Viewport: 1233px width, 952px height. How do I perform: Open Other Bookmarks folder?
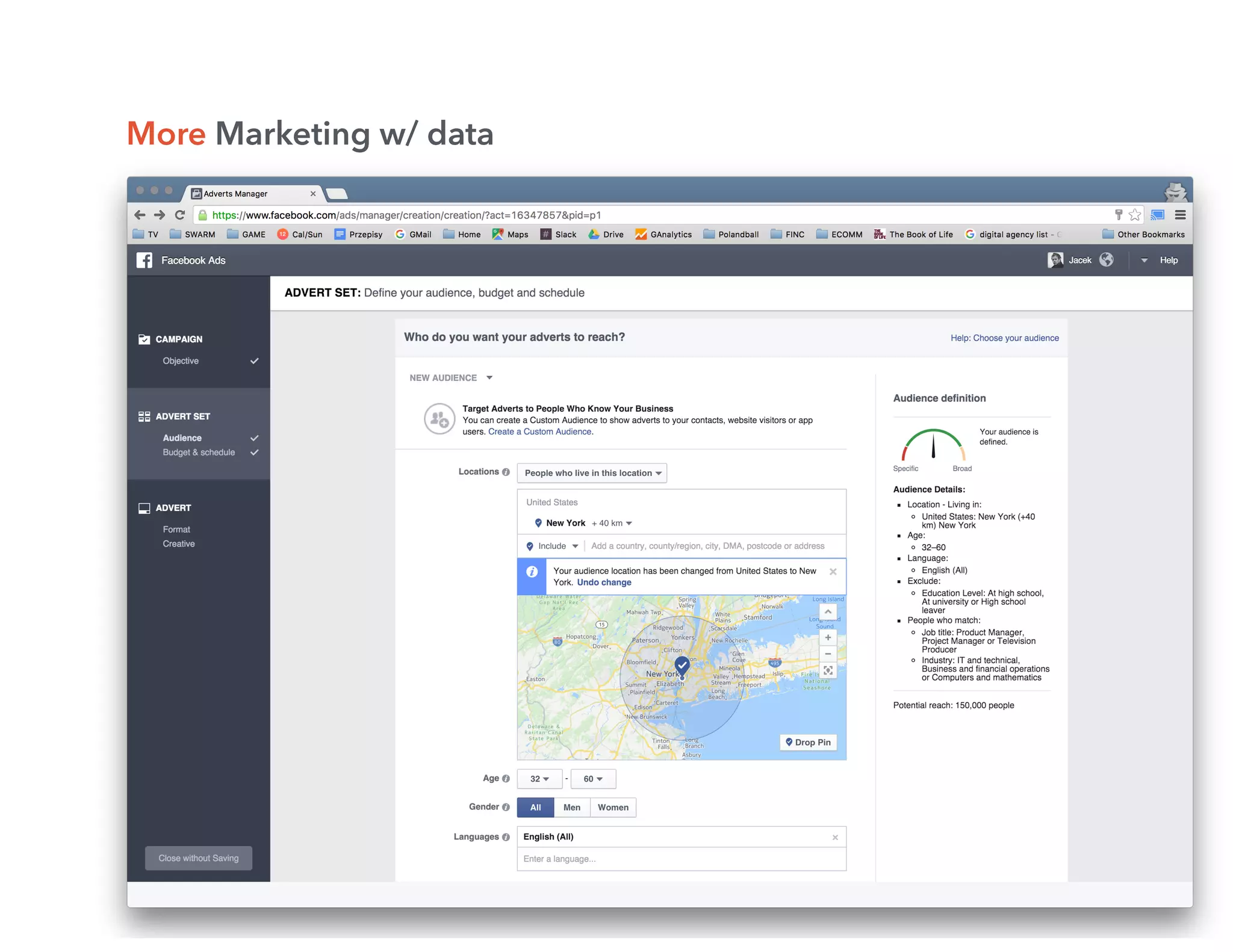point(1143,234)
